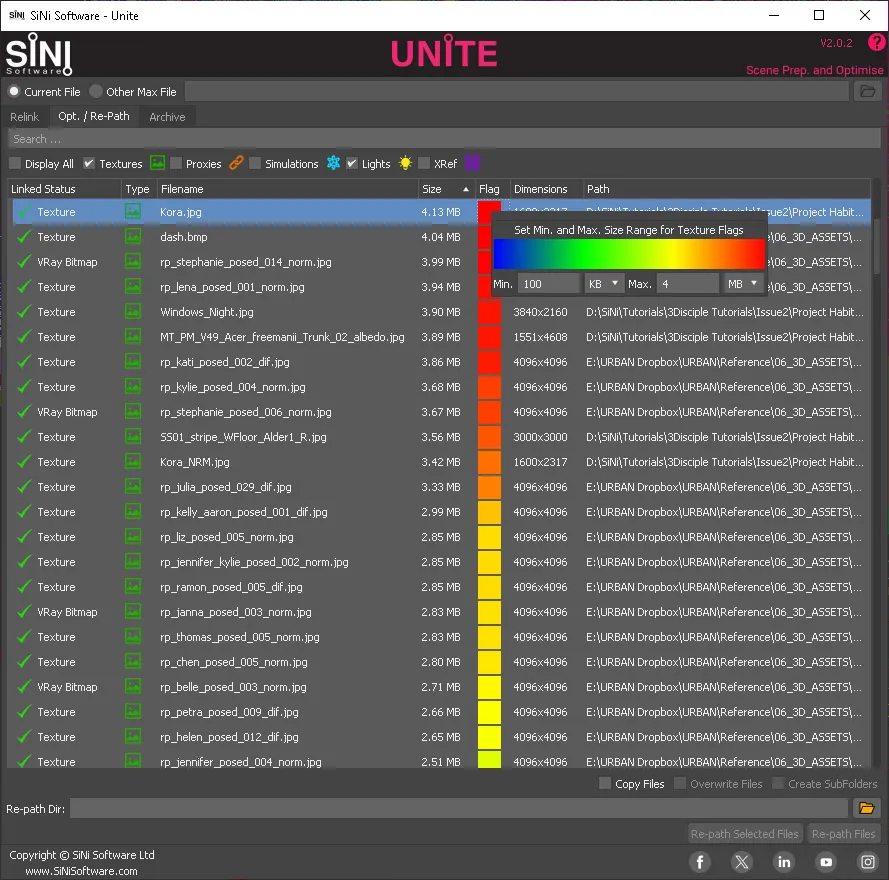Browse for other Max file folder icon
This screenshot has width=889, height=880.
coord(867,91)
